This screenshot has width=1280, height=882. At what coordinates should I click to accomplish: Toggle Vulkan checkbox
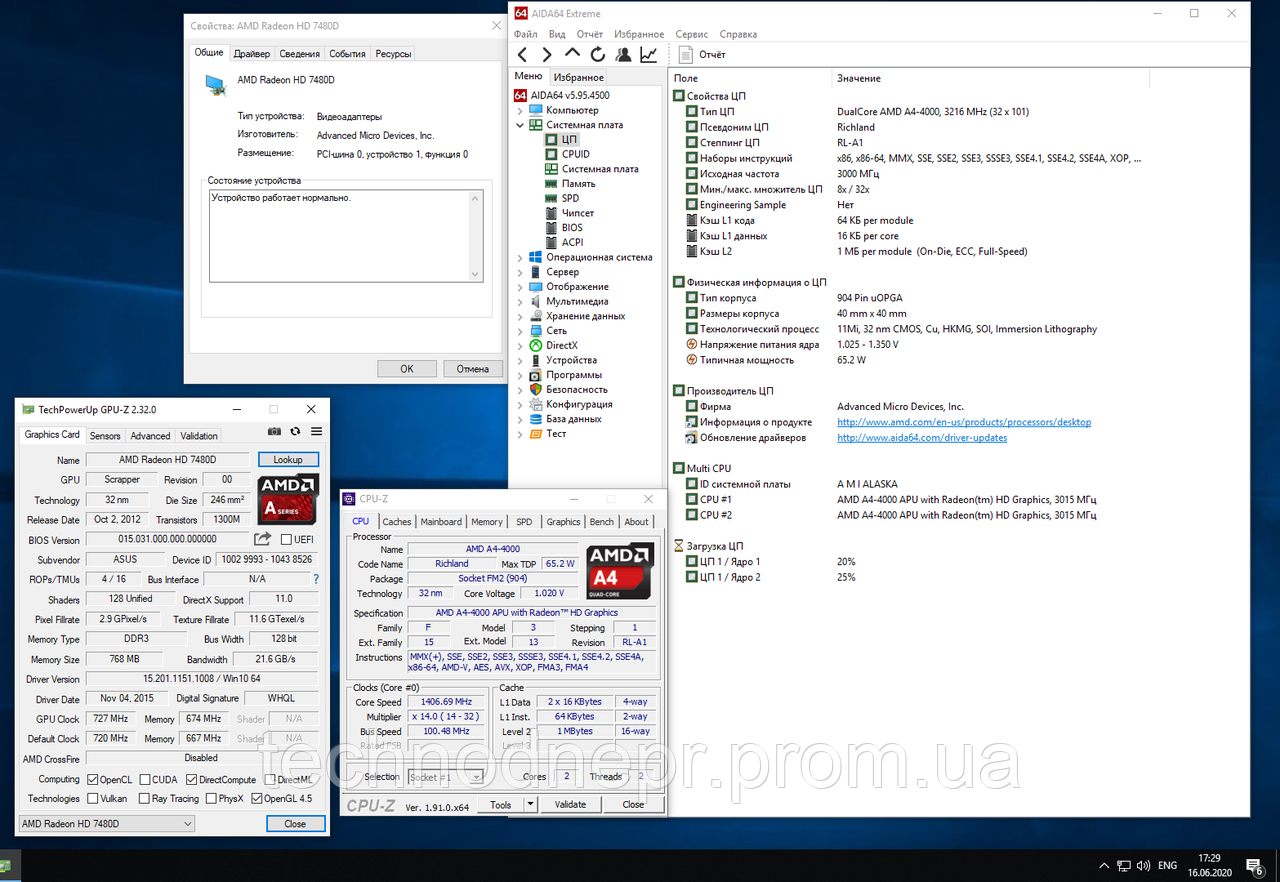tap(93, 799)
